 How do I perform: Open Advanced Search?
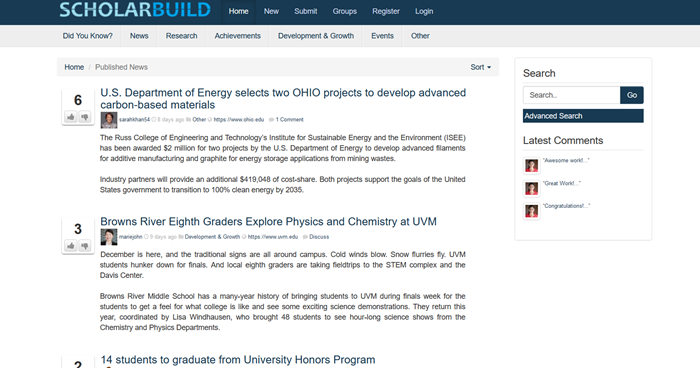click(583, 116)
